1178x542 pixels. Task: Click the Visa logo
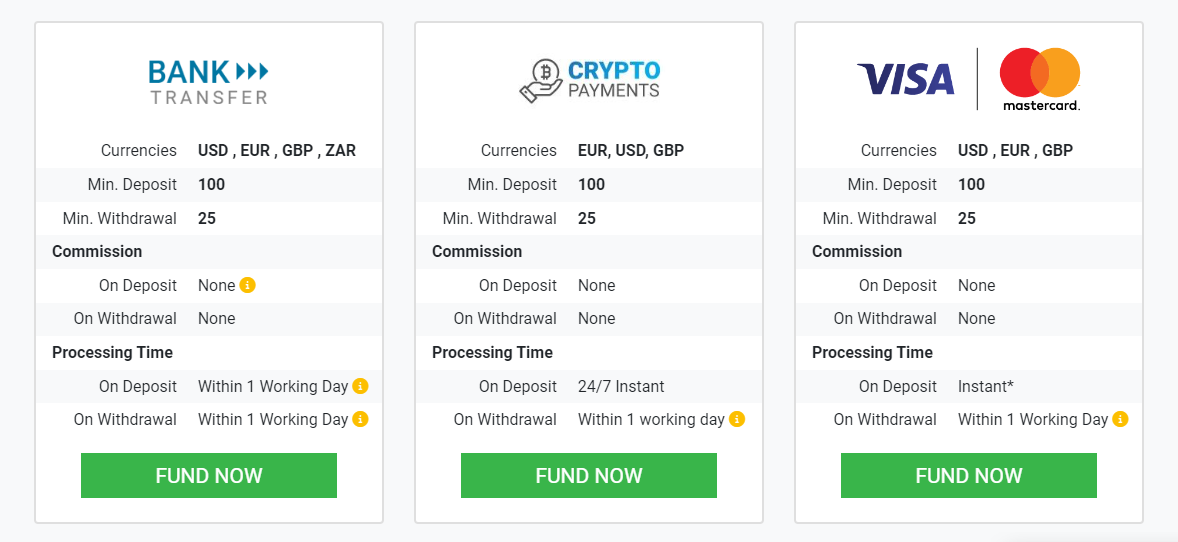[x=905, y=79]
